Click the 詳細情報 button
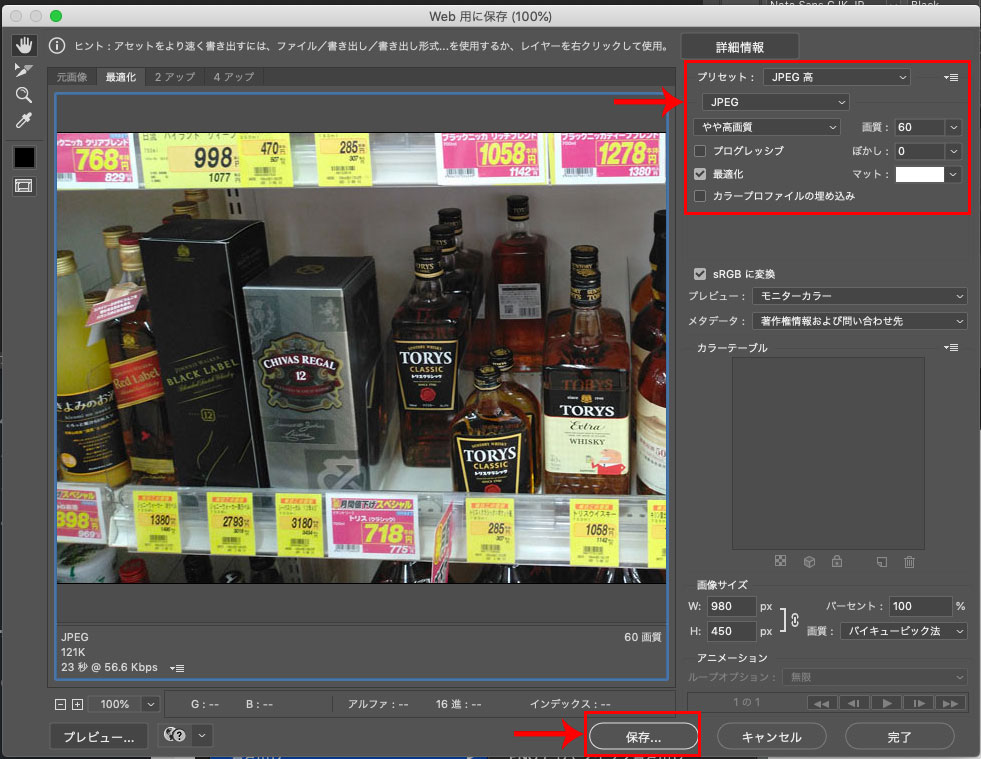The image size is (981, 759). coord(740,47)
